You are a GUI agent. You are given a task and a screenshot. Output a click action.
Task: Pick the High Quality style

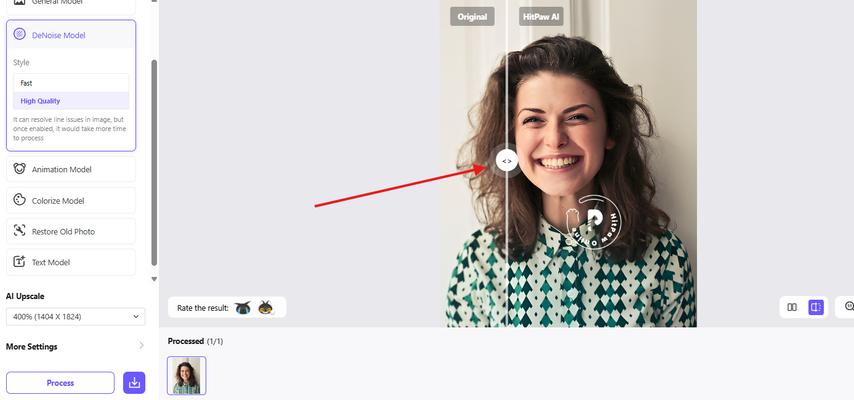coord(71,101)
